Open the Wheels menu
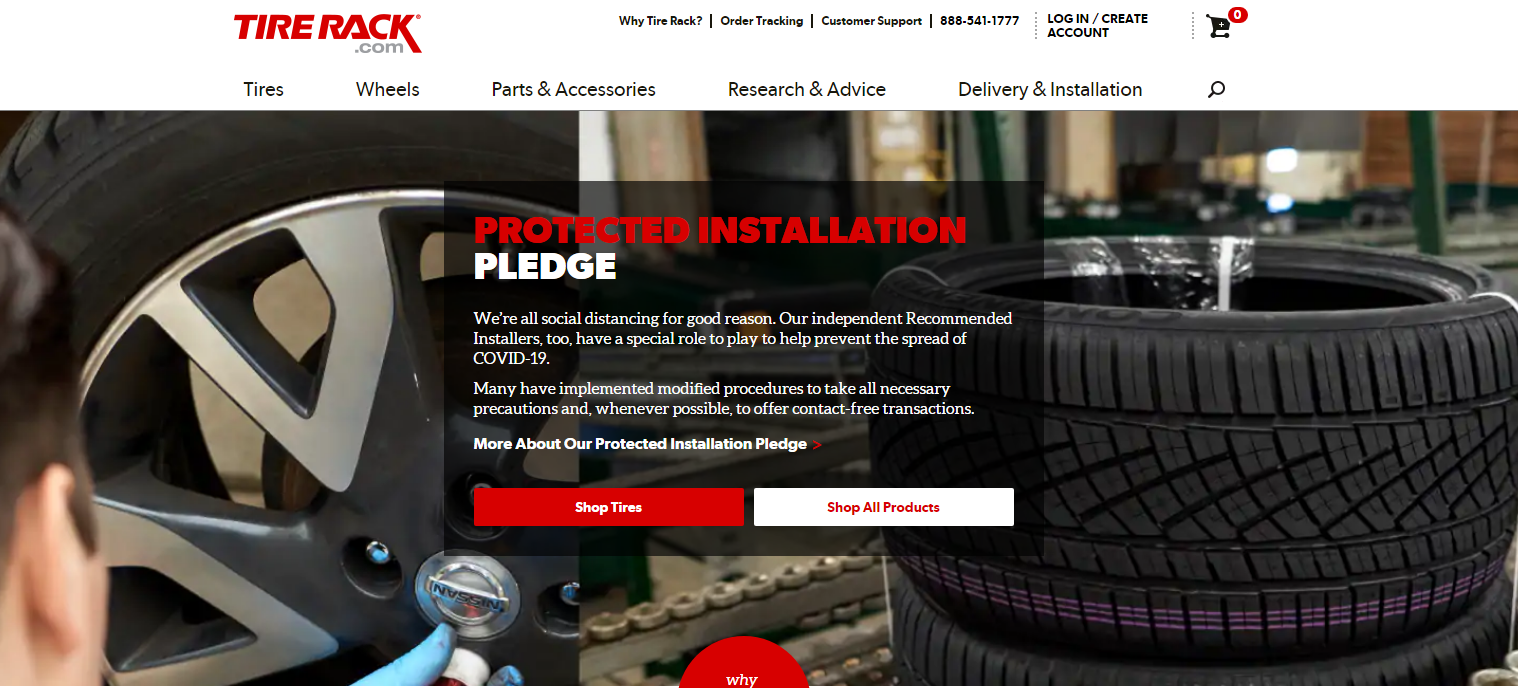The height and width of the screenshot is (688, 1518). [x=388, y=89]
